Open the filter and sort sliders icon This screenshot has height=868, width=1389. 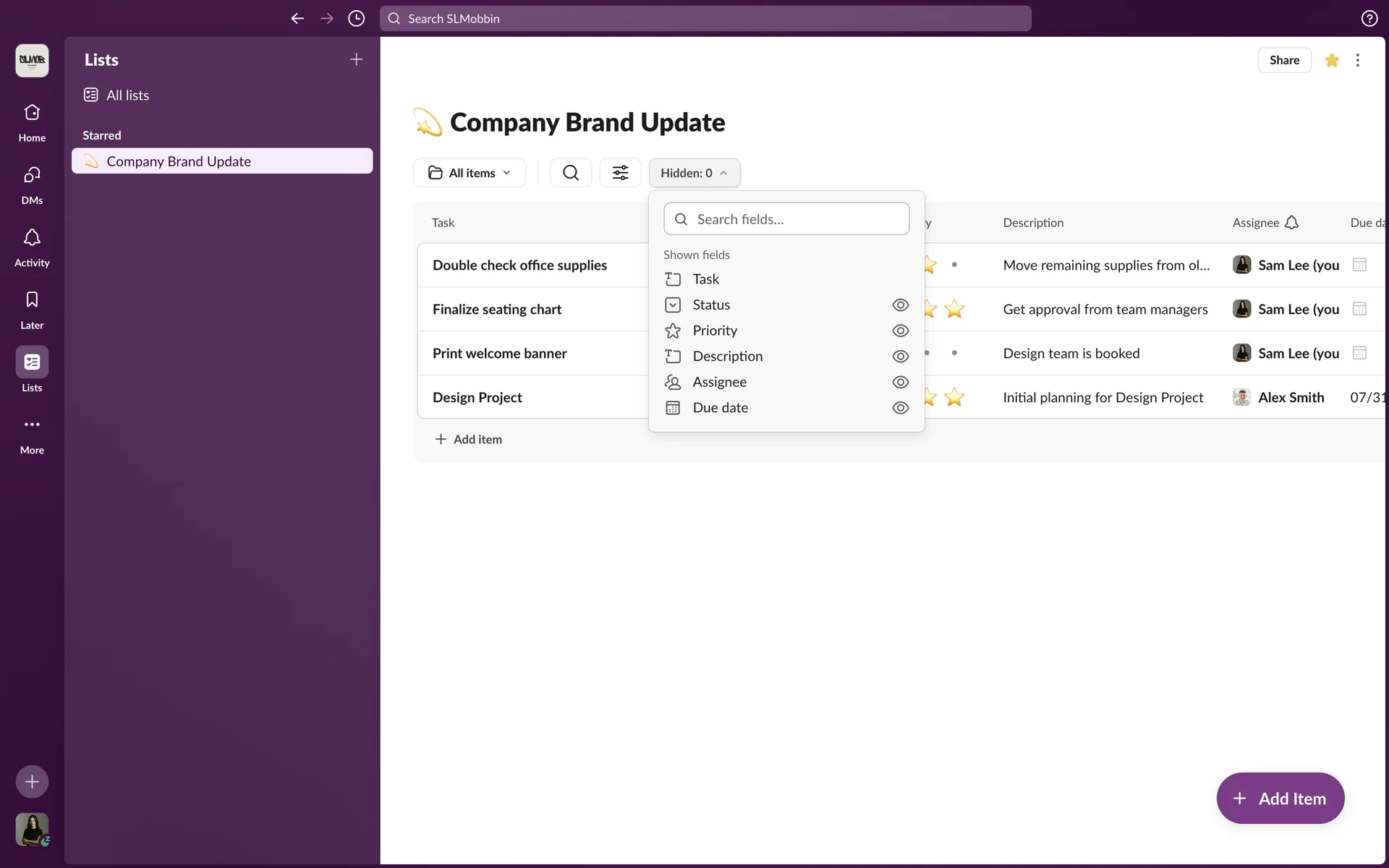tap(620, 173)
